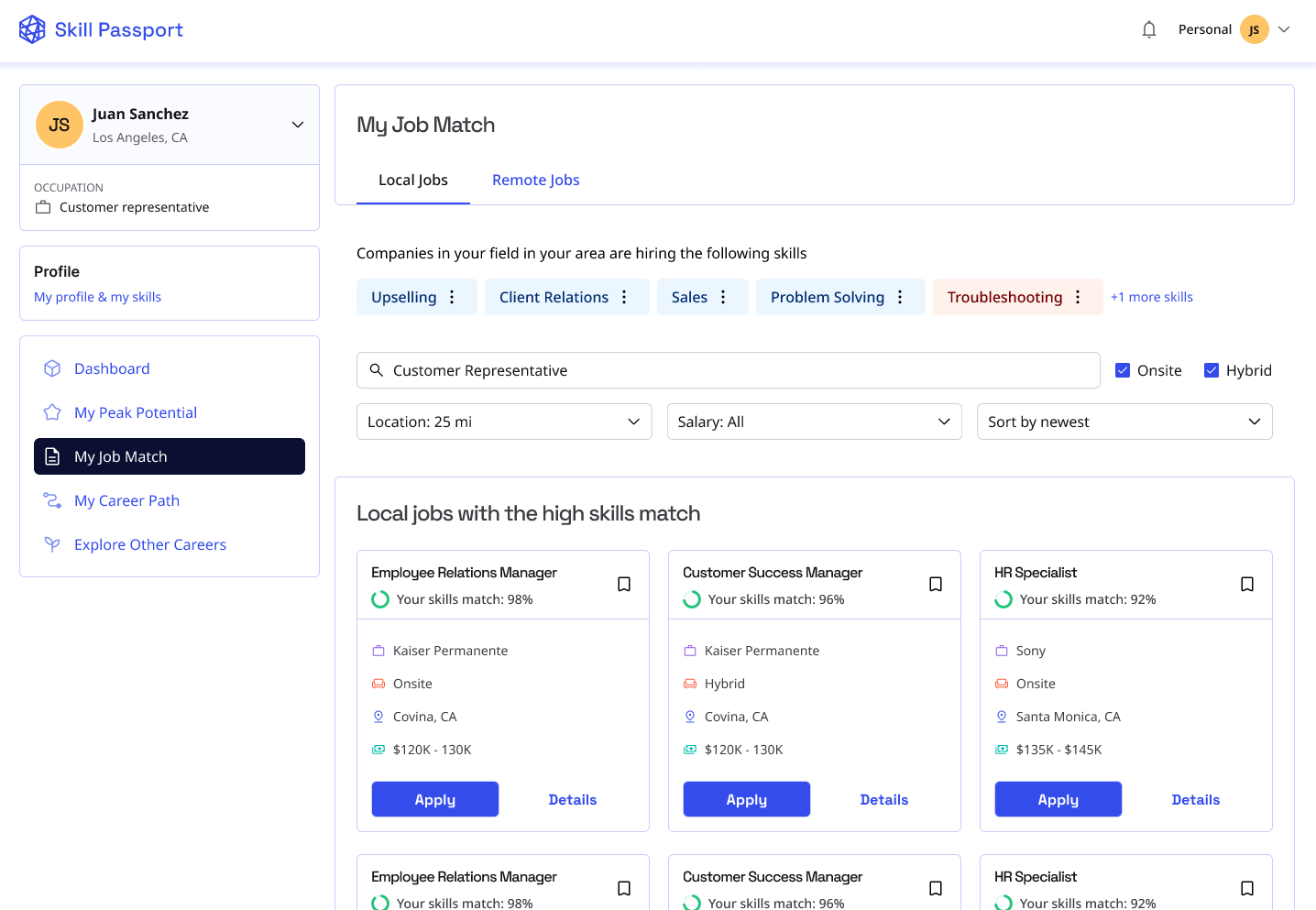1316x910 pixels.
Task: Open the Sort by newest dropdown
Action: [x=1124, y=422]
